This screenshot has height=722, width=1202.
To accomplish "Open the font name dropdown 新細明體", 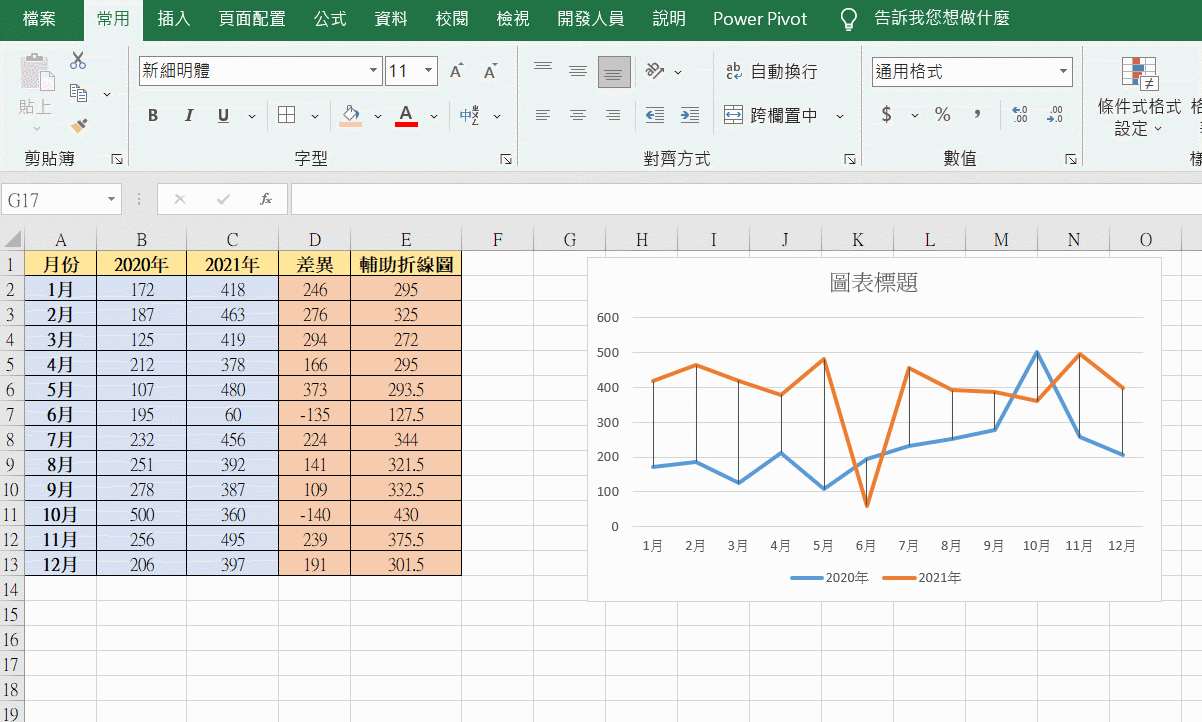I will (374, 71).
